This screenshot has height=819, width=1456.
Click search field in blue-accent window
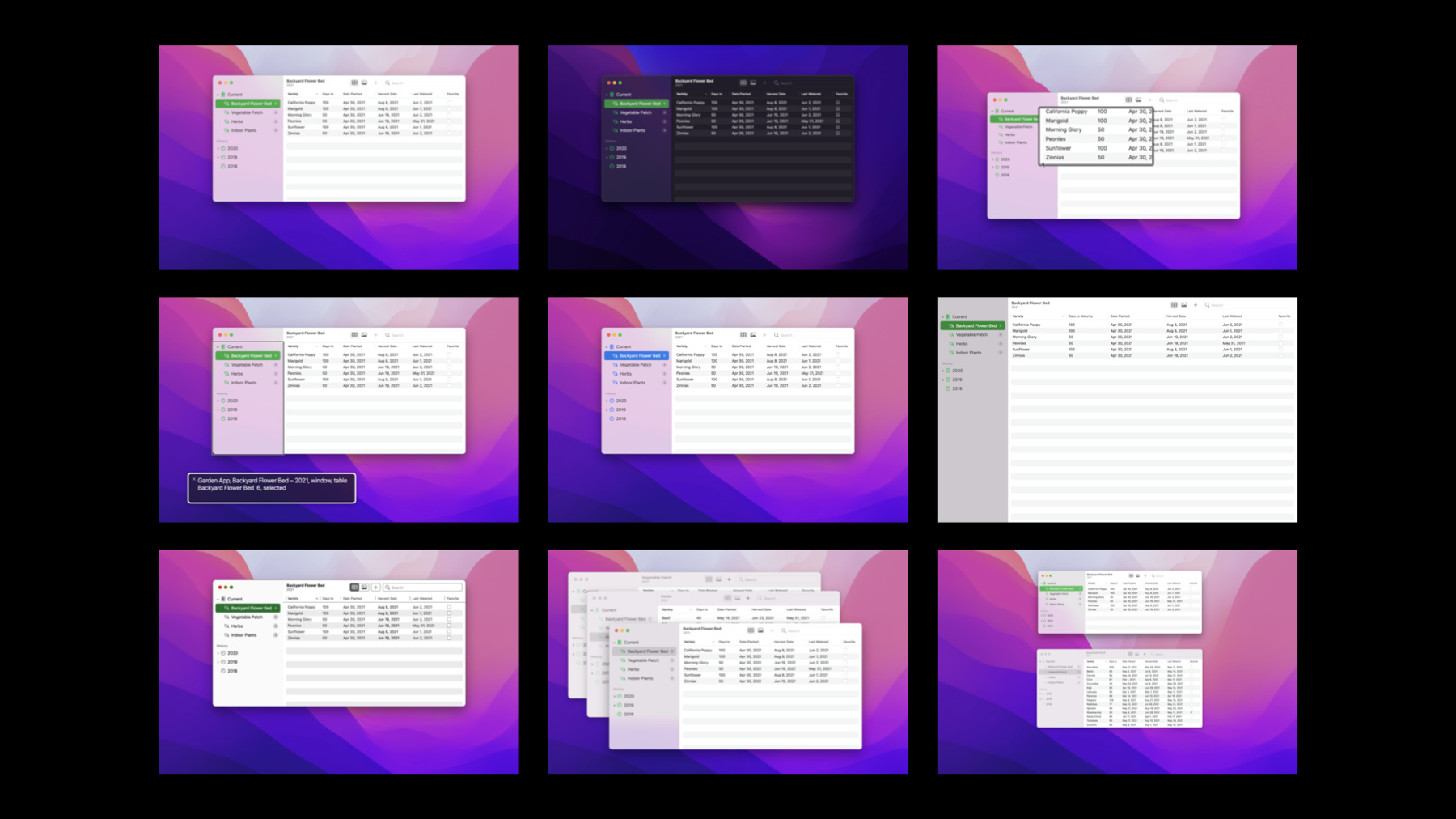click(x=811, y=335)
